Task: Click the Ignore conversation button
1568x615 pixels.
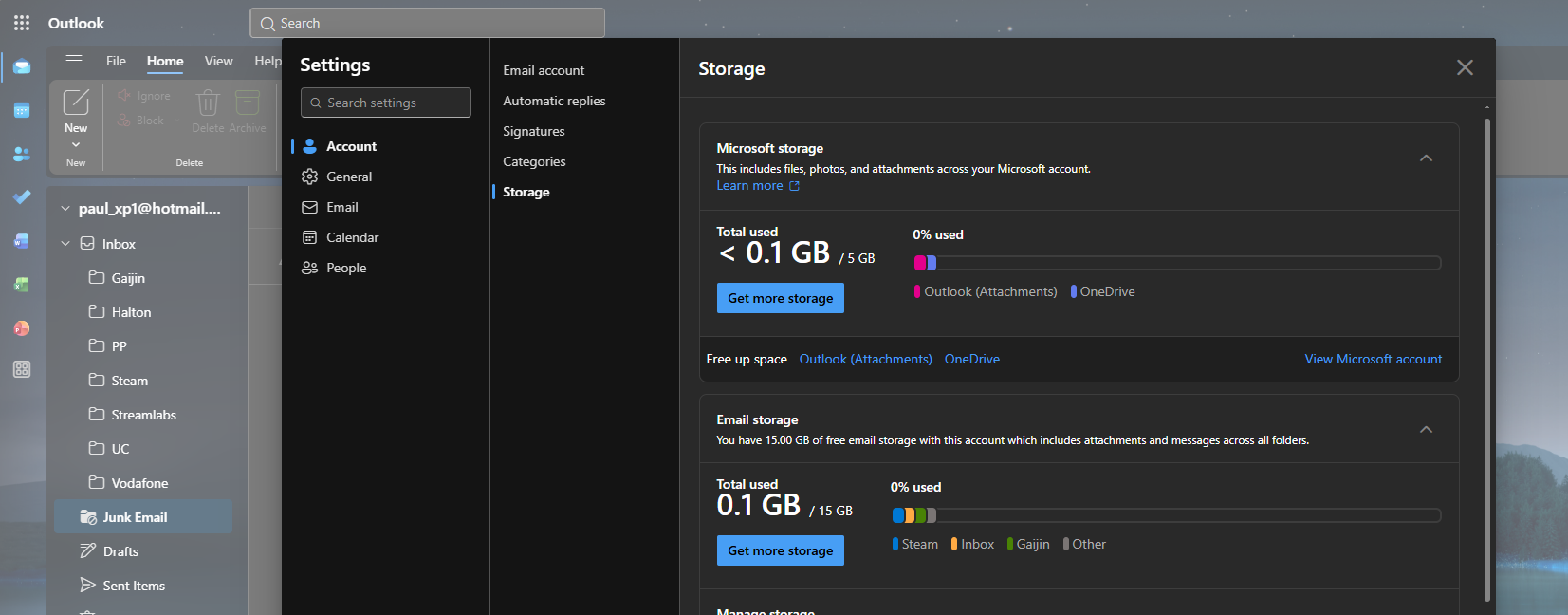Action: [x=144, y=96]
